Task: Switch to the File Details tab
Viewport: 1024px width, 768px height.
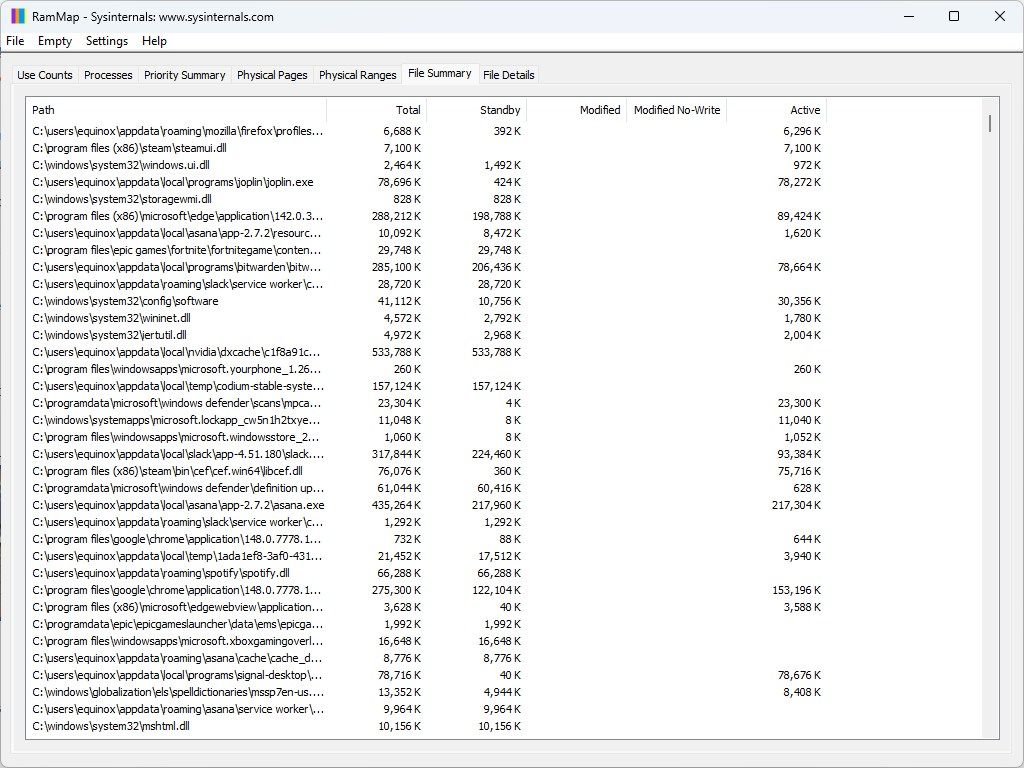Action: (509, 75)
